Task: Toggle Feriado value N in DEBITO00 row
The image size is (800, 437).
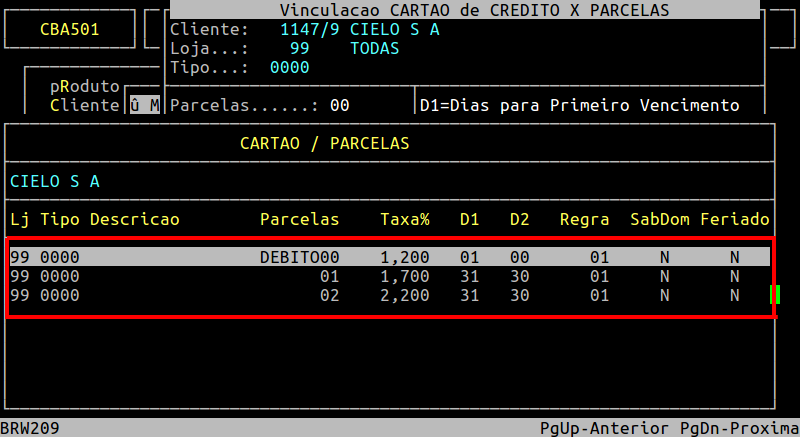Action: point(734,257)
